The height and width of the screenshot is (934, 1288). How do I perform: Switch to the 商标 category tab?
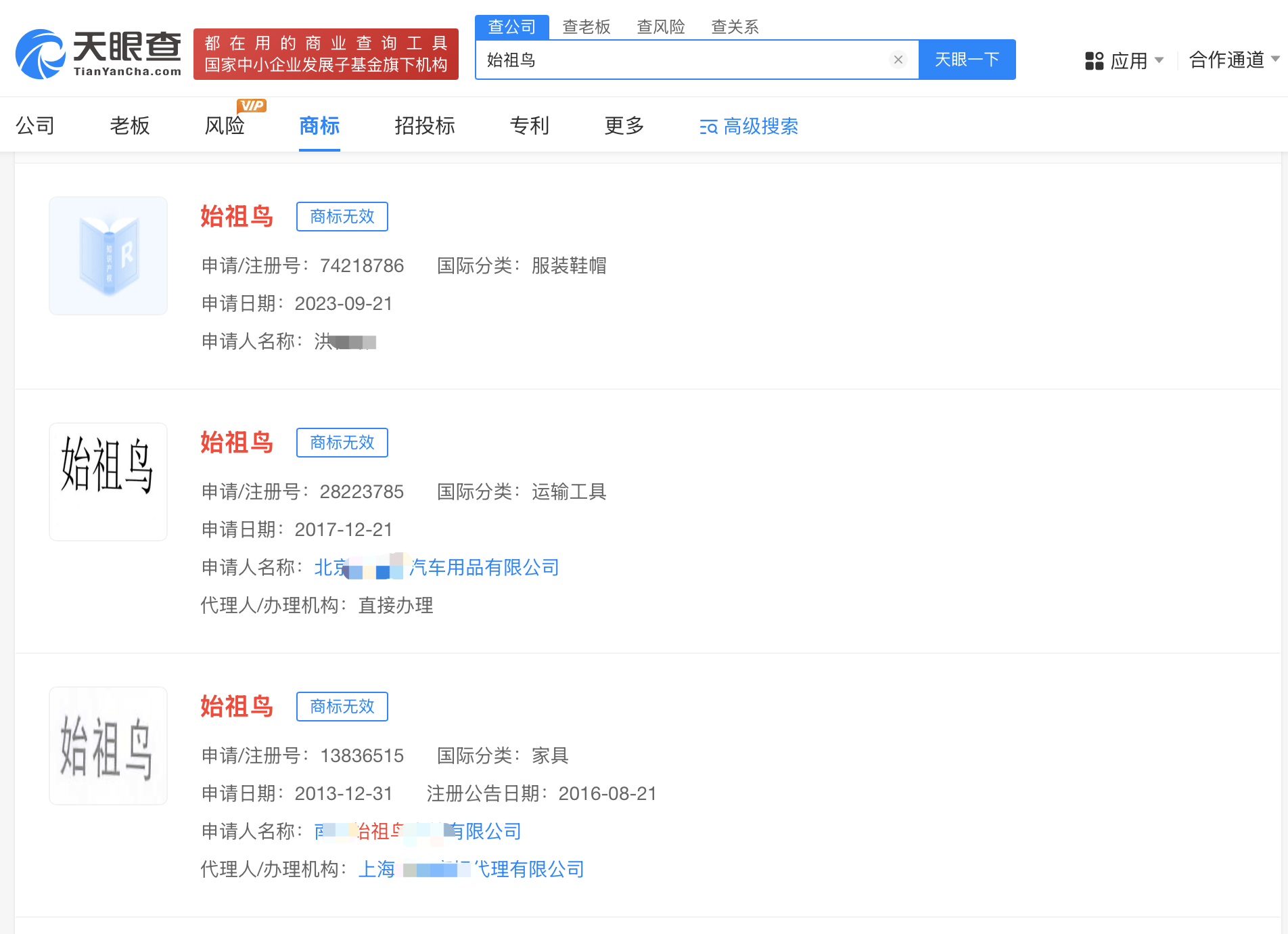coord(319,125)
